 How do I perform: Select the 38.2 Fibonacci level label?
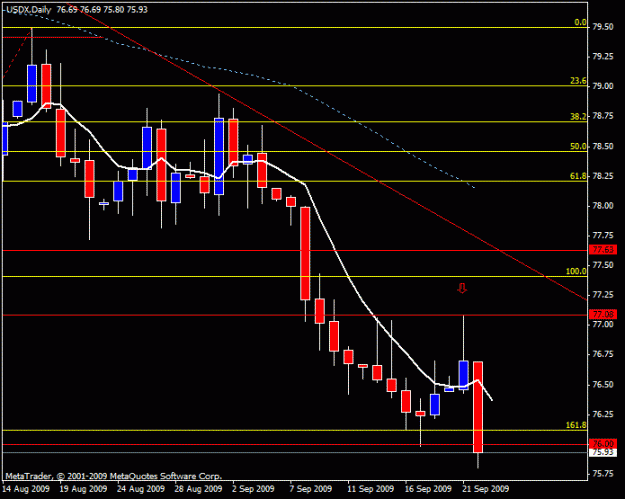[x=578, y=116]
